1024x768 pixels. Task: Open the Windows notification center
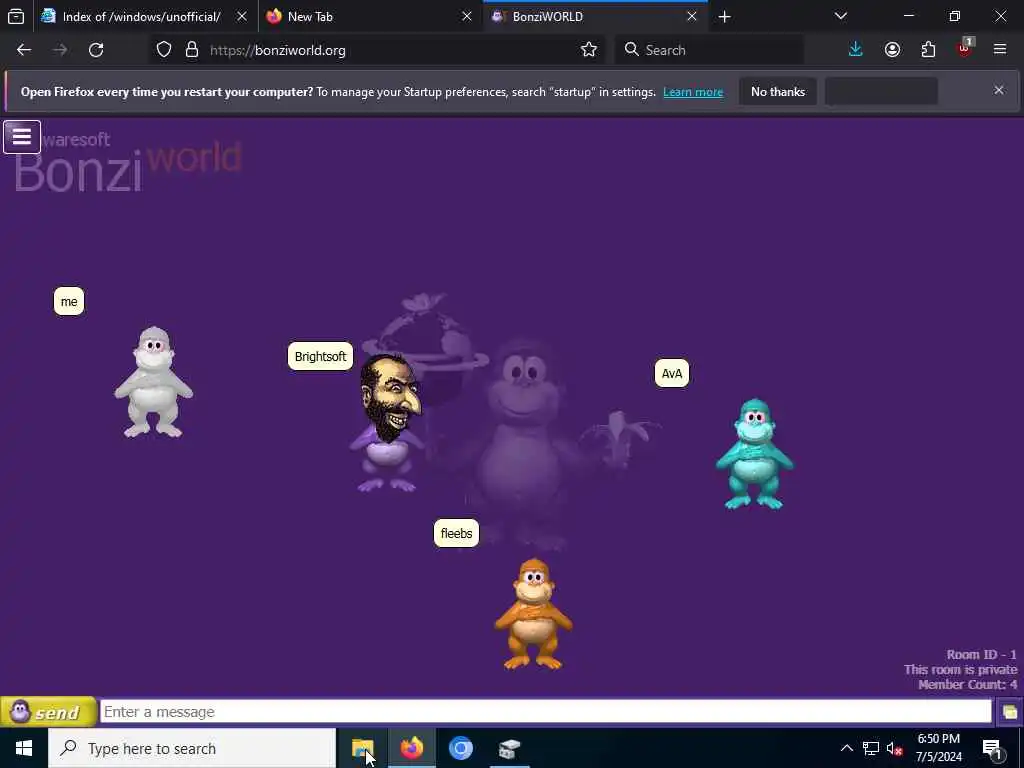(x=992, y=748)
